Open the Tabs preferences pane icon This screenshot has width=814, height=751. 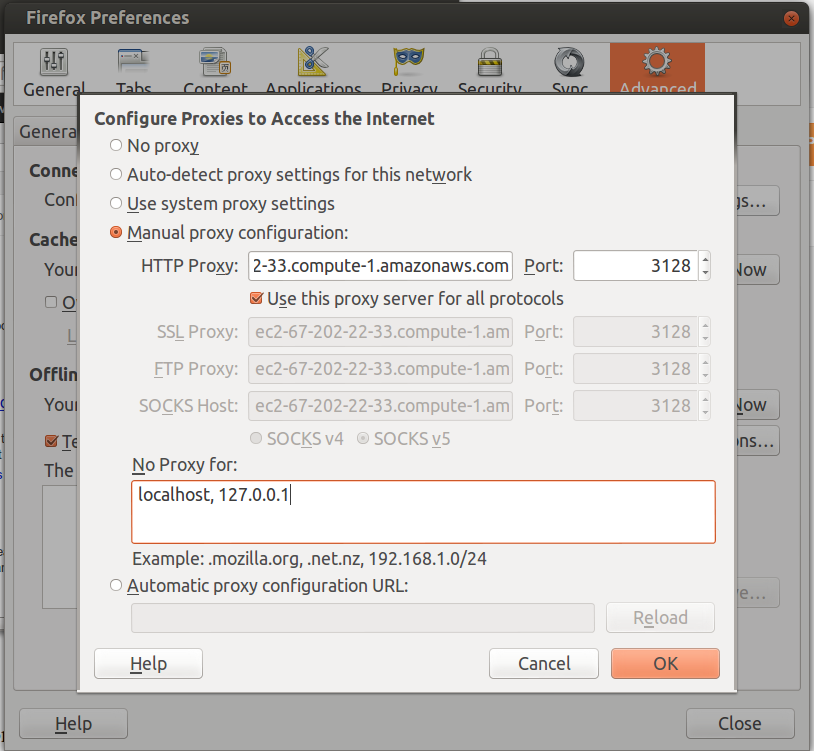[x=133, y=62]
